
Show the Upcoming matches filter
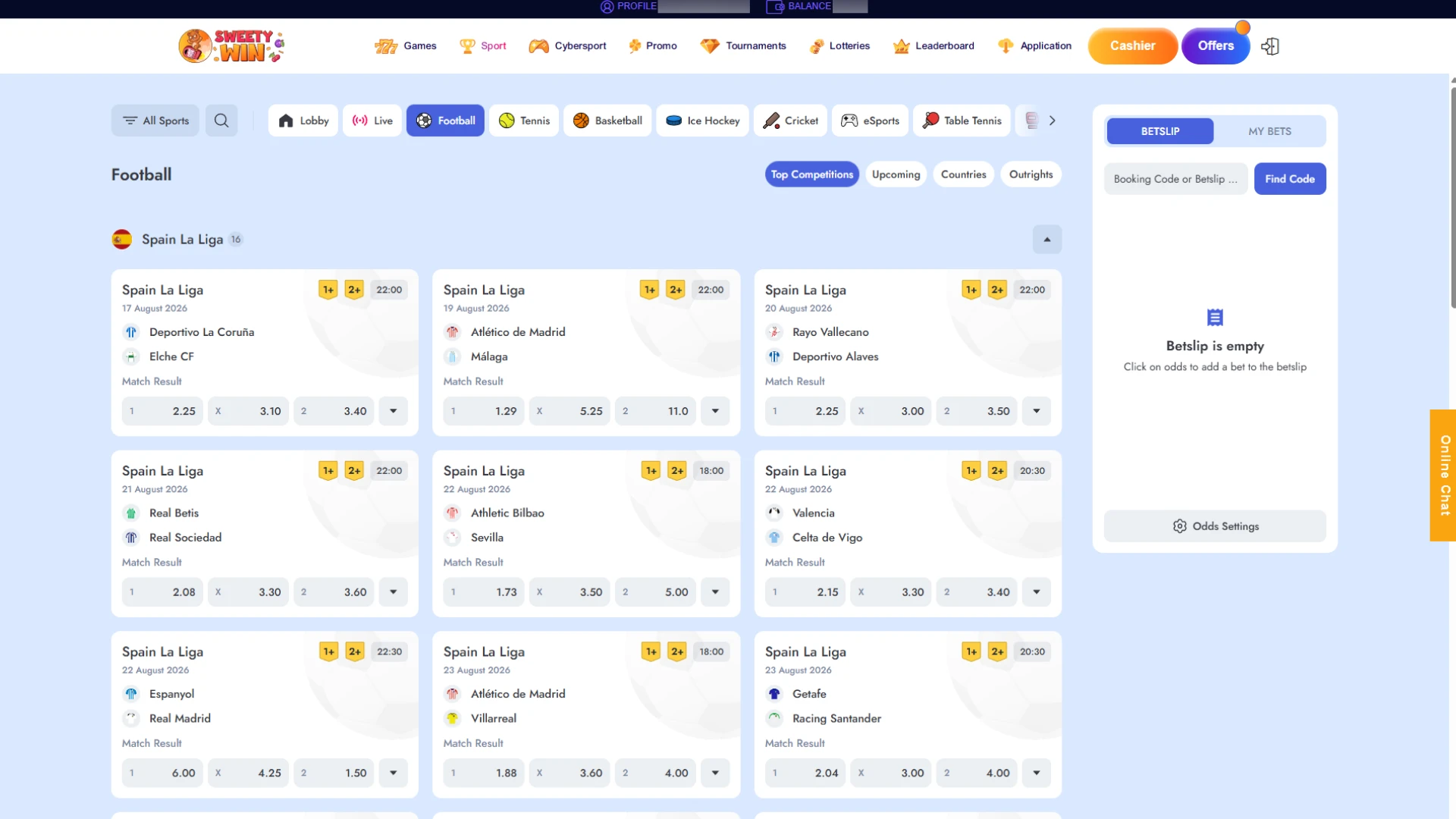coord(896,174)
